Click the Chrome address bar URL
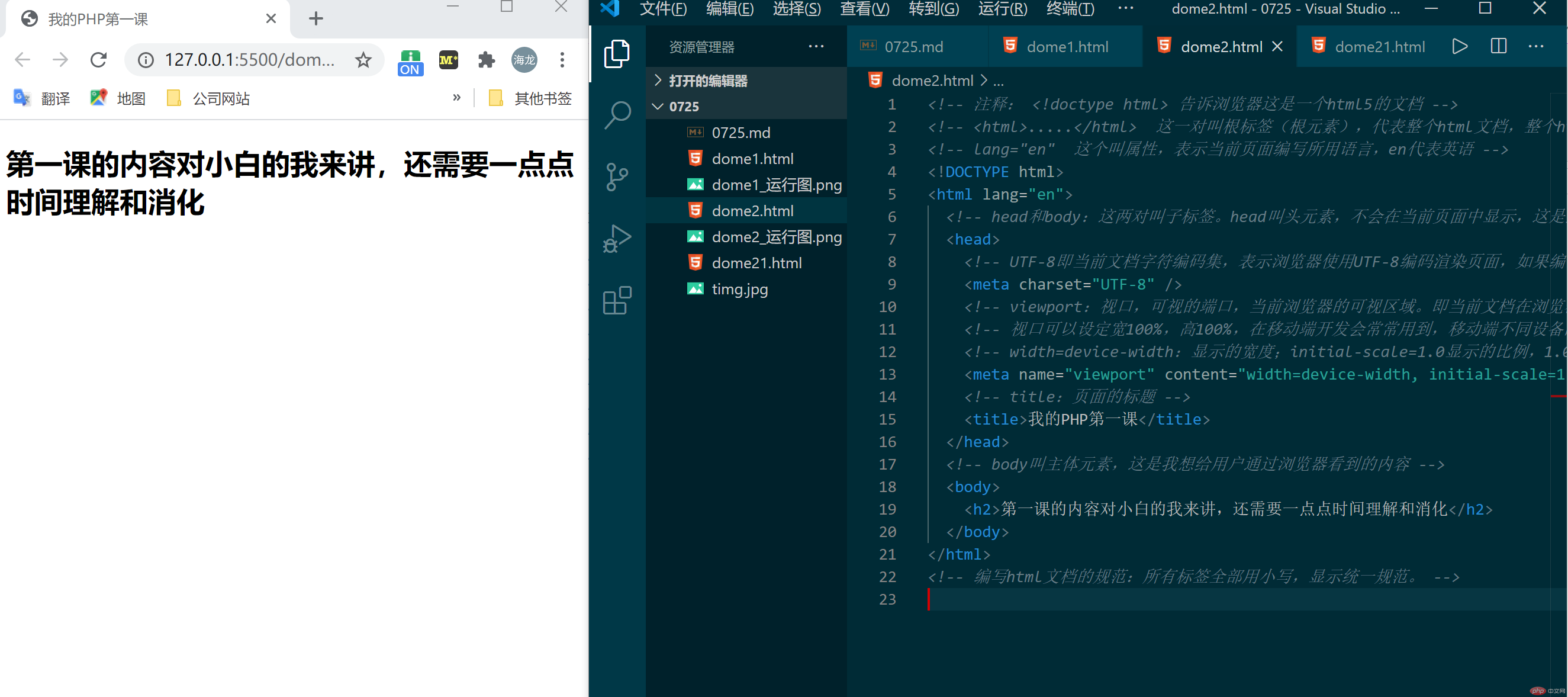 coord(250,60)
